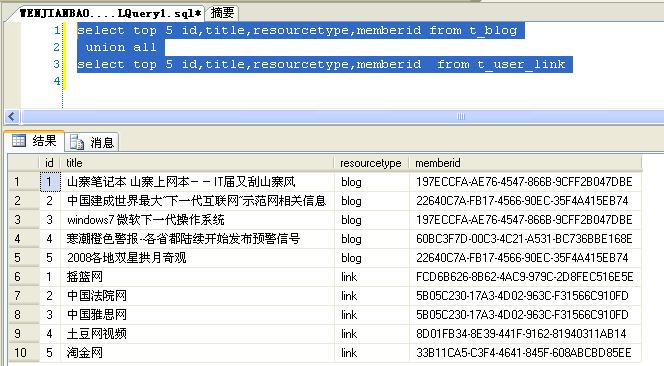Image resolution: width=664 pixels, height=366 pixels.
Task: Open the 消息 messages tab
Action: pos(92,142)
